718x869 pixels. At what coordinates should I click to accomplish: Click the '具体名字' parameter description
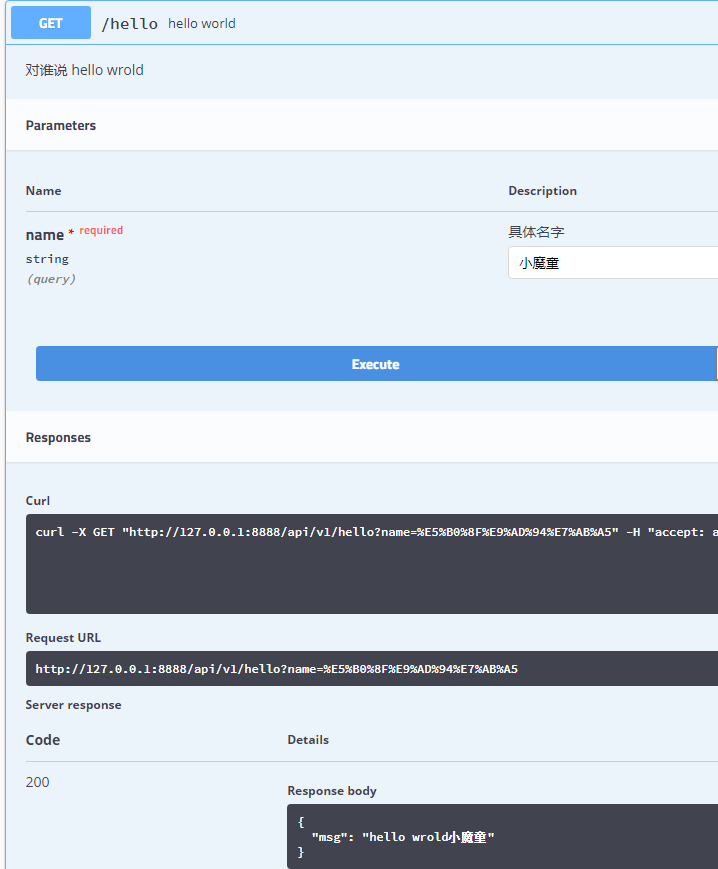tap(536, 232)
